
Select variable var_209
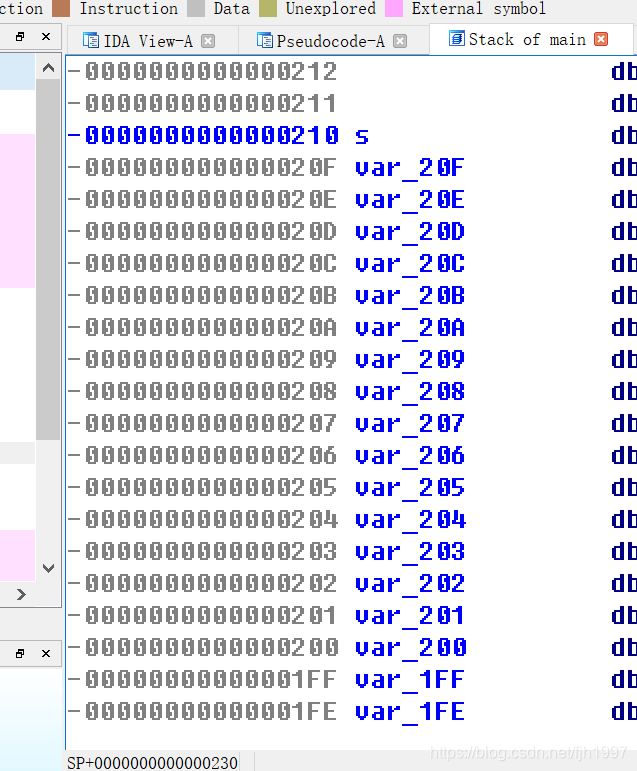pos(409,360)
